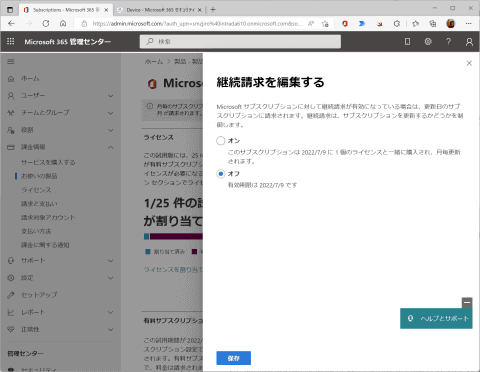The image size is (480, 372).
Task: Click the red arrow extension icon
Action: pos(379,24)
